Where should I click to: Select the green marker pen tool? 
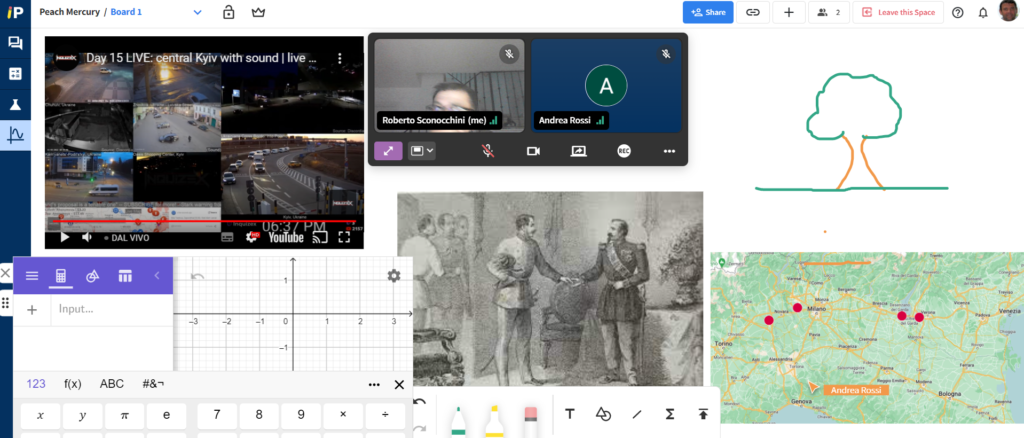(458, 420)
